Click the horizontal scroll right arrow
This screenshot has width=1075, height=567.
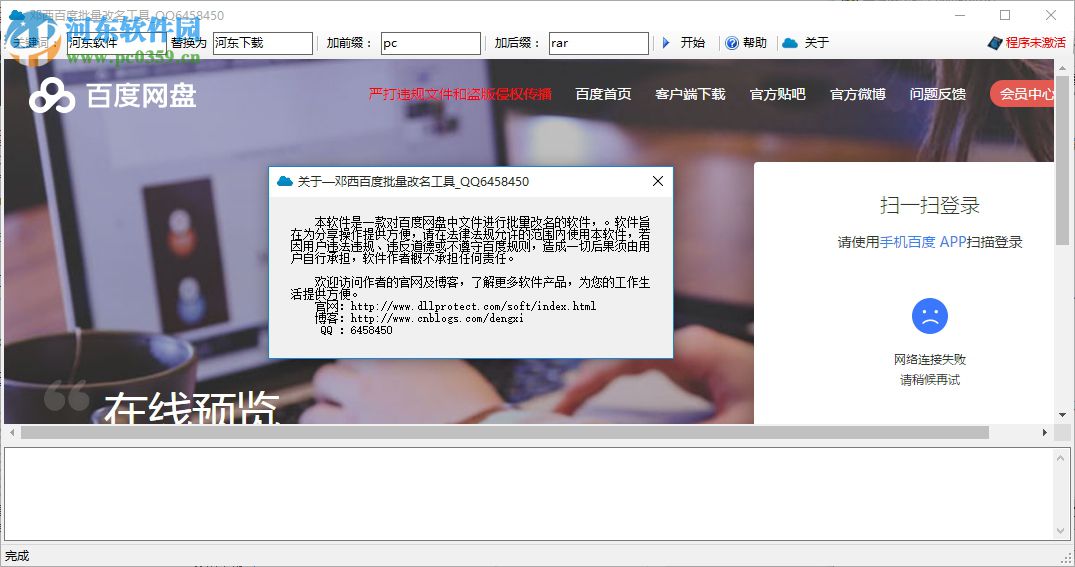[x=1045, y=433]
